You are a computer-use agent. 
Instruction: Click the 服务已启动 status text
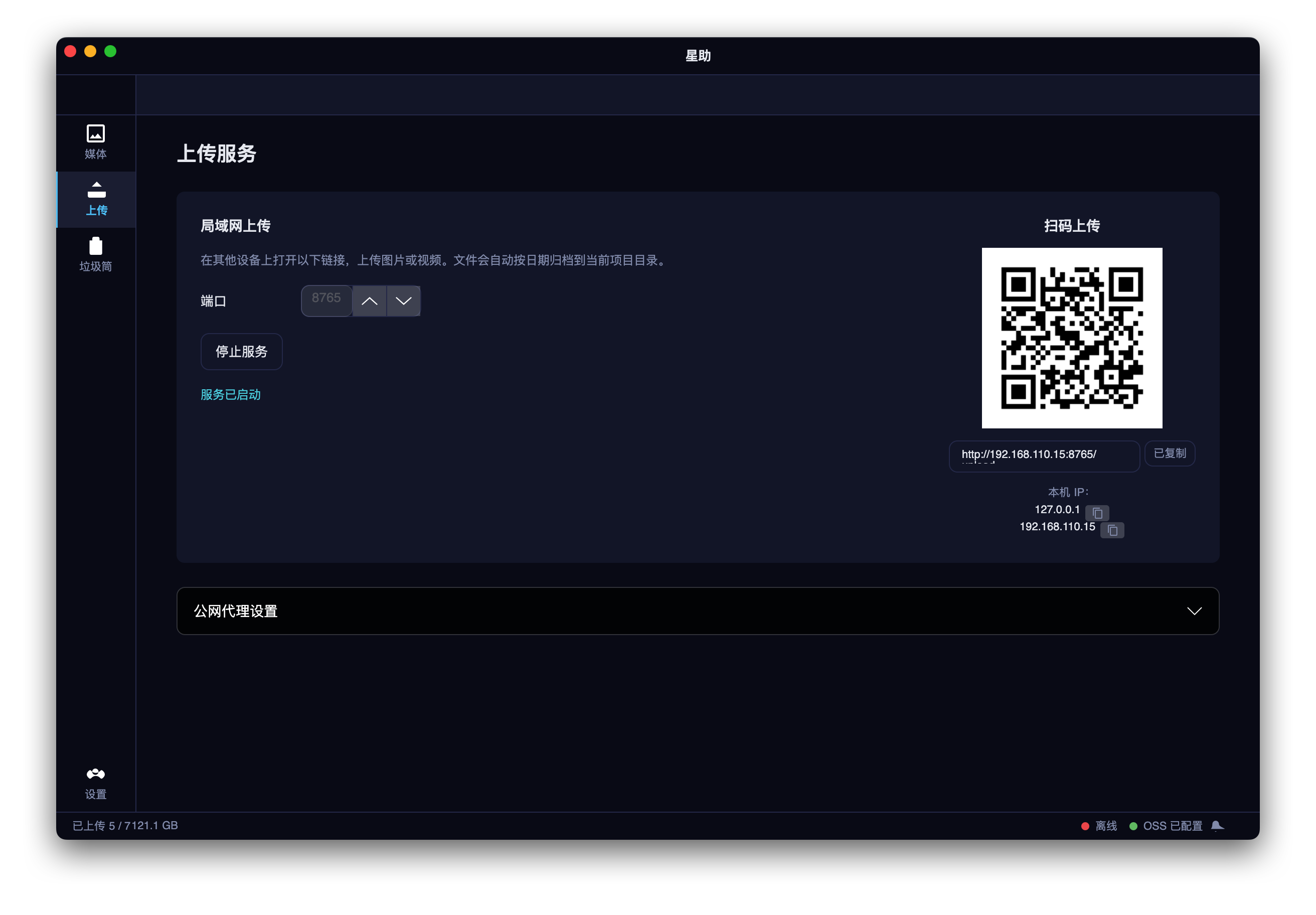click(x=230, y=394)
